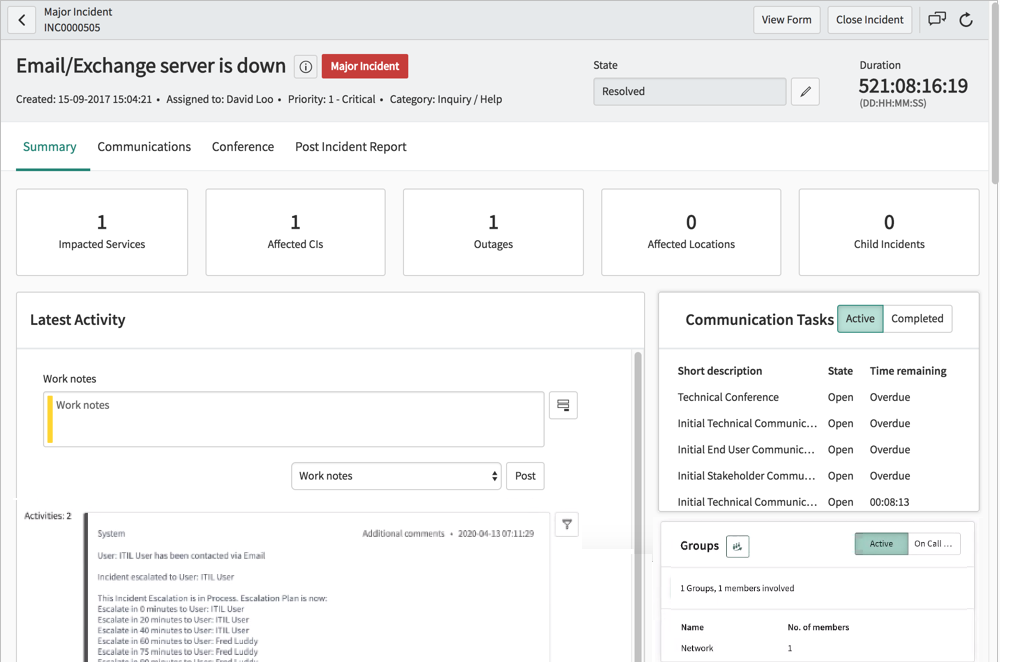Click the main page vertical scrollbar
The width and height of the screenshot is (1026, 662).
(995, 92)
